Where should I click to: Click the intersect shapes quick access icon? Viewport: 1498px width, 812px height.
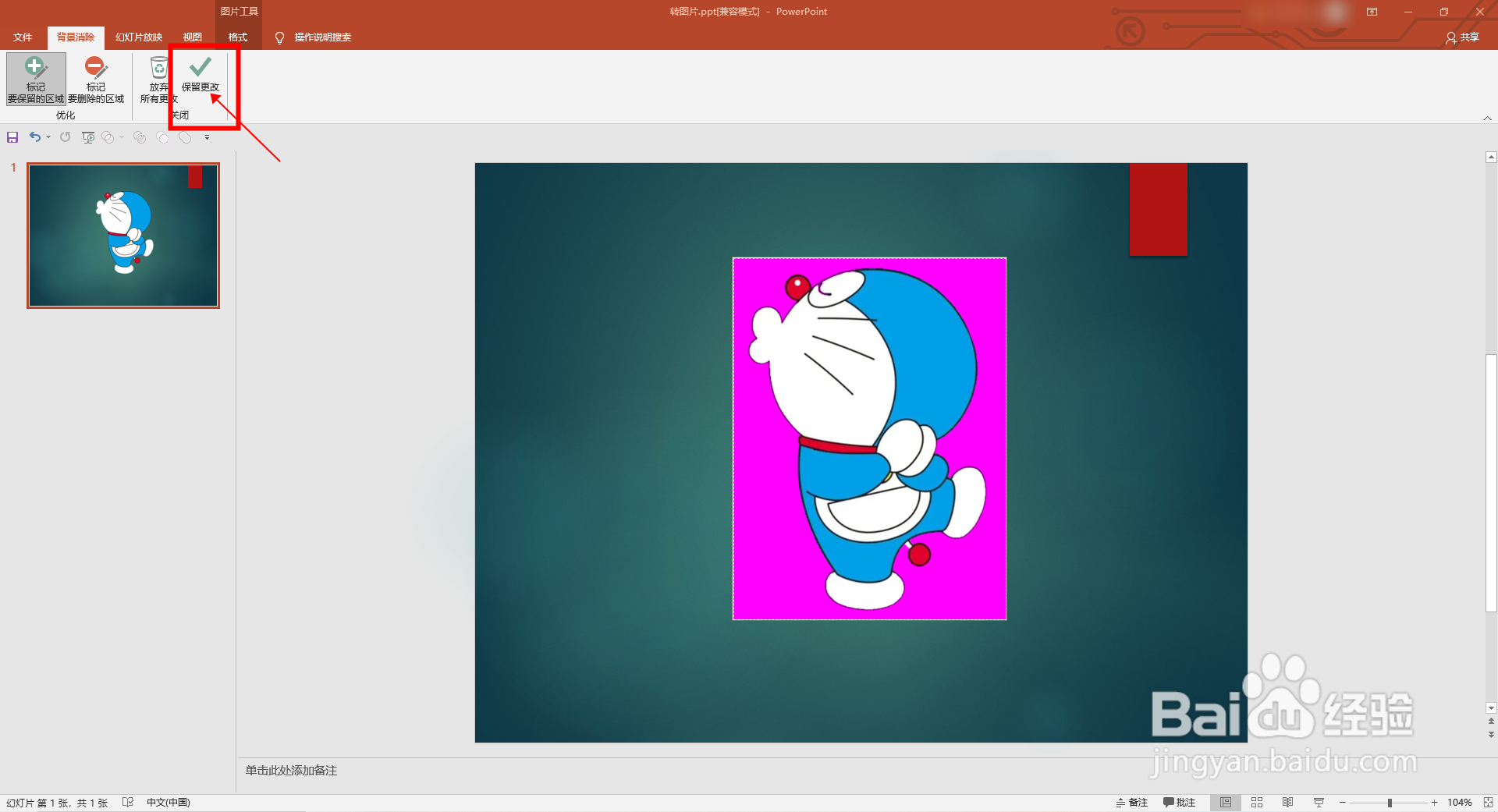click(140, 137)
